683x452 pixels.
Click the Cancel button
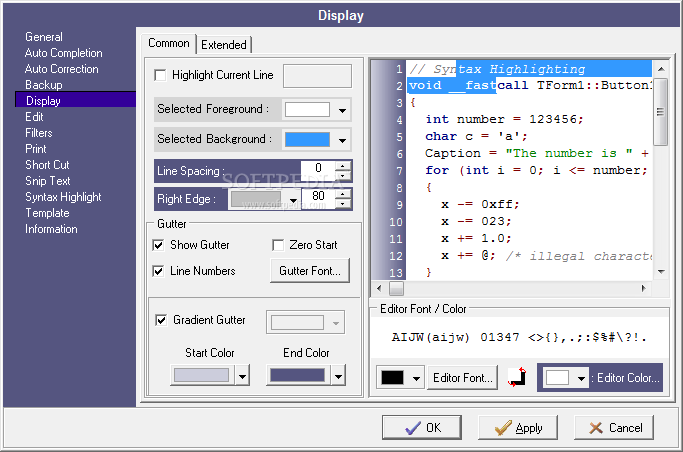[614, 428]
